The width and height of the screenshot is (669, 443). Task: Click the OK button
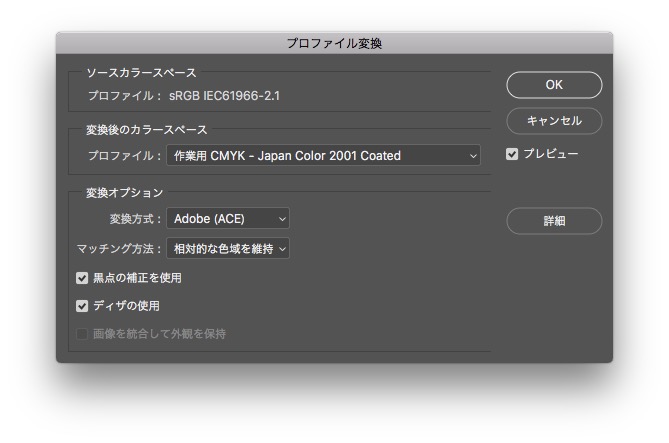pyautogui.click(x=553, y=85)
